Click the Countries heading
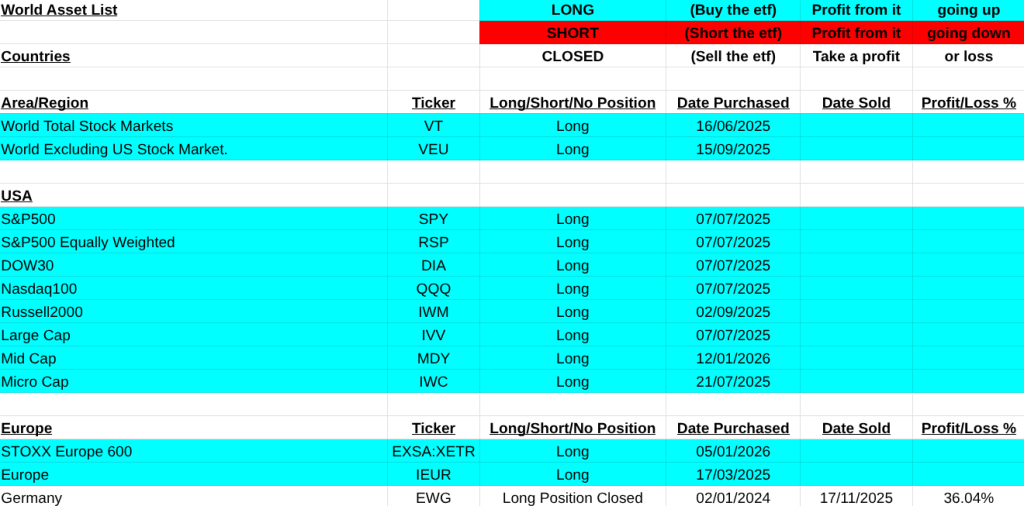The image size is (1024, 506). coord(36,56)
